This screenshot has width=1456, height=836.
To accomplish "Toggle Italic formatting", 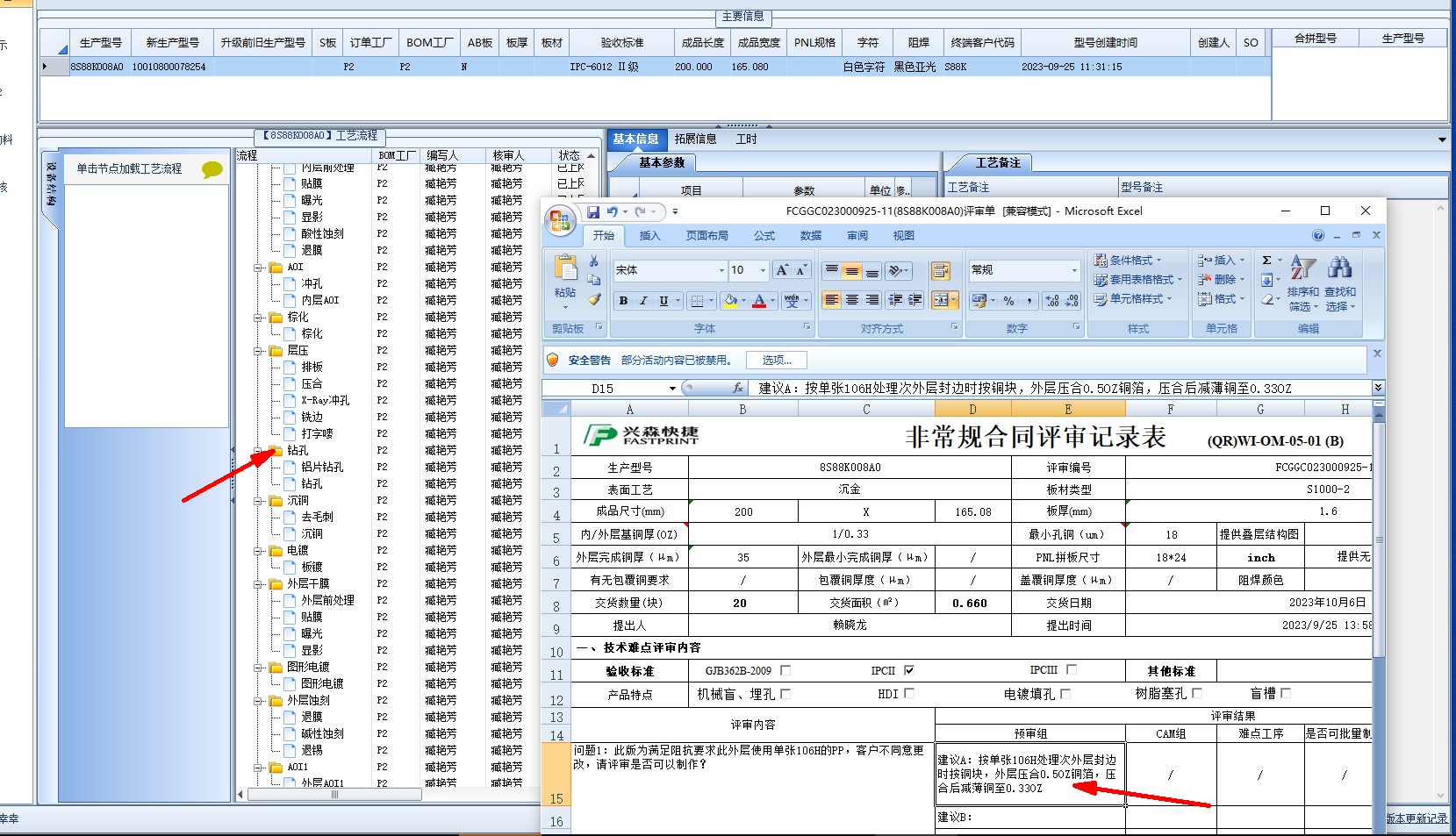I will [643, 301].
